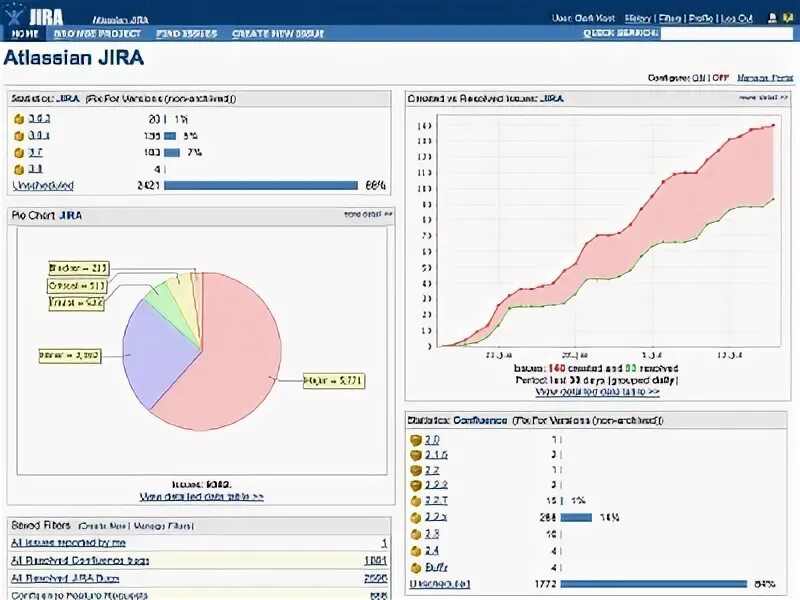
Task: Click the JIRA link in the Statistics panel header
Action: (x=67, y=98)
